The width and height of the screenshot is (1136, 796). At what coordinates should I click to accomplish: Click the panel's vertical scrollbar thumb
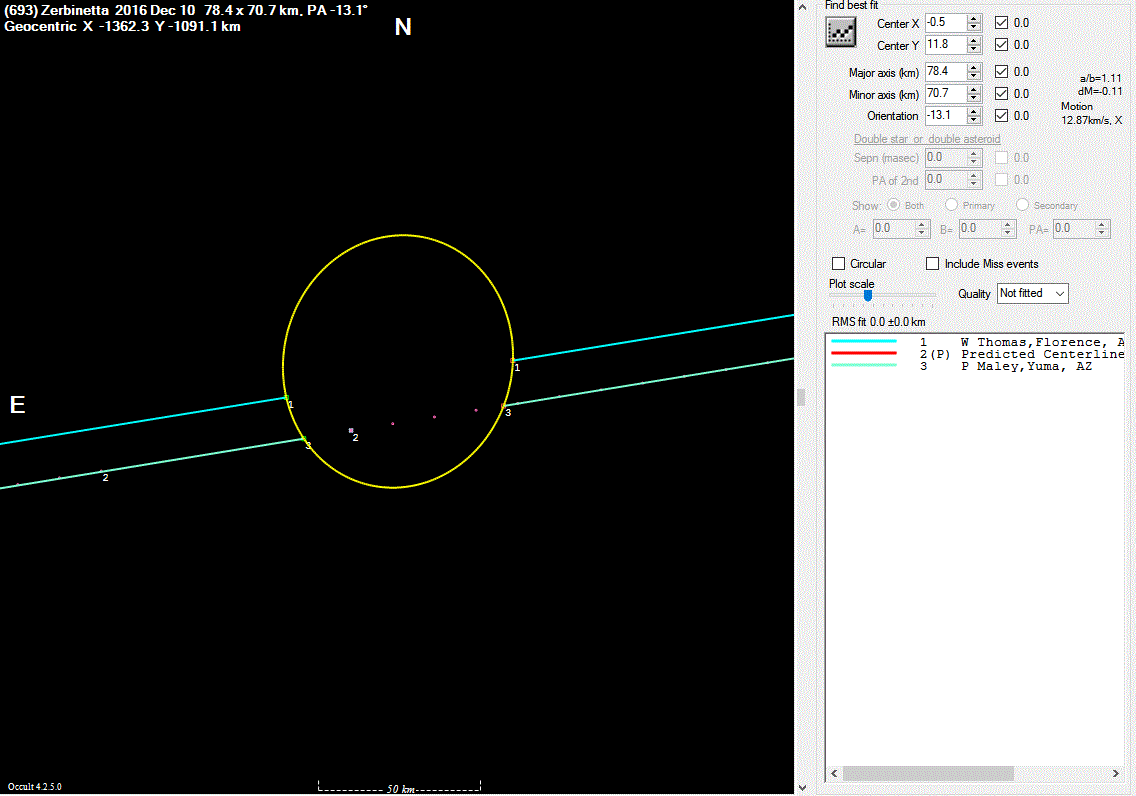pos(801,397)
